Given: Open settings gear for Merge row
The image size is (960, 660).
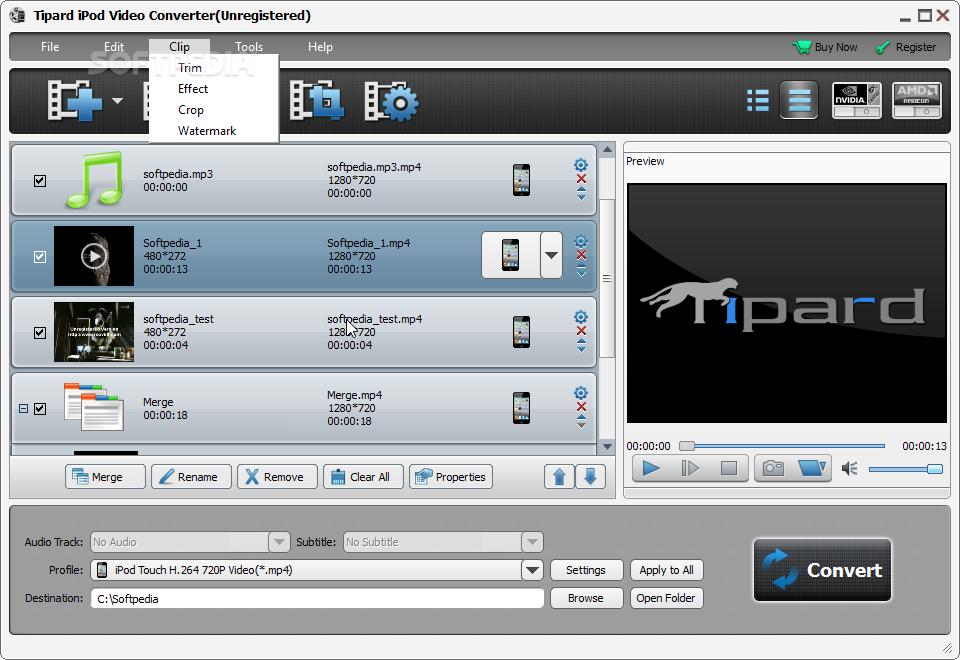Looking at the screenshot, I should (580, 393).
